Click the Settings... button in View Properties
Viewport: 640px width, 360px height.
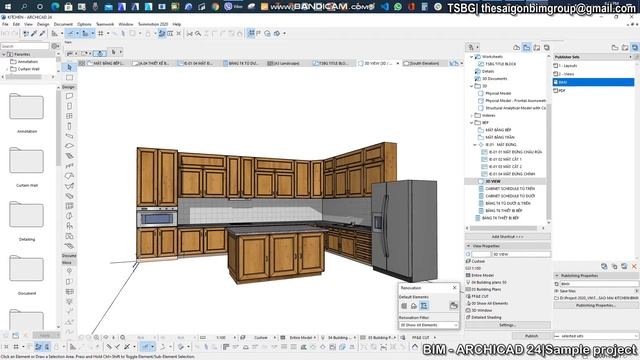pyautogui.click(x=507, y=325)
